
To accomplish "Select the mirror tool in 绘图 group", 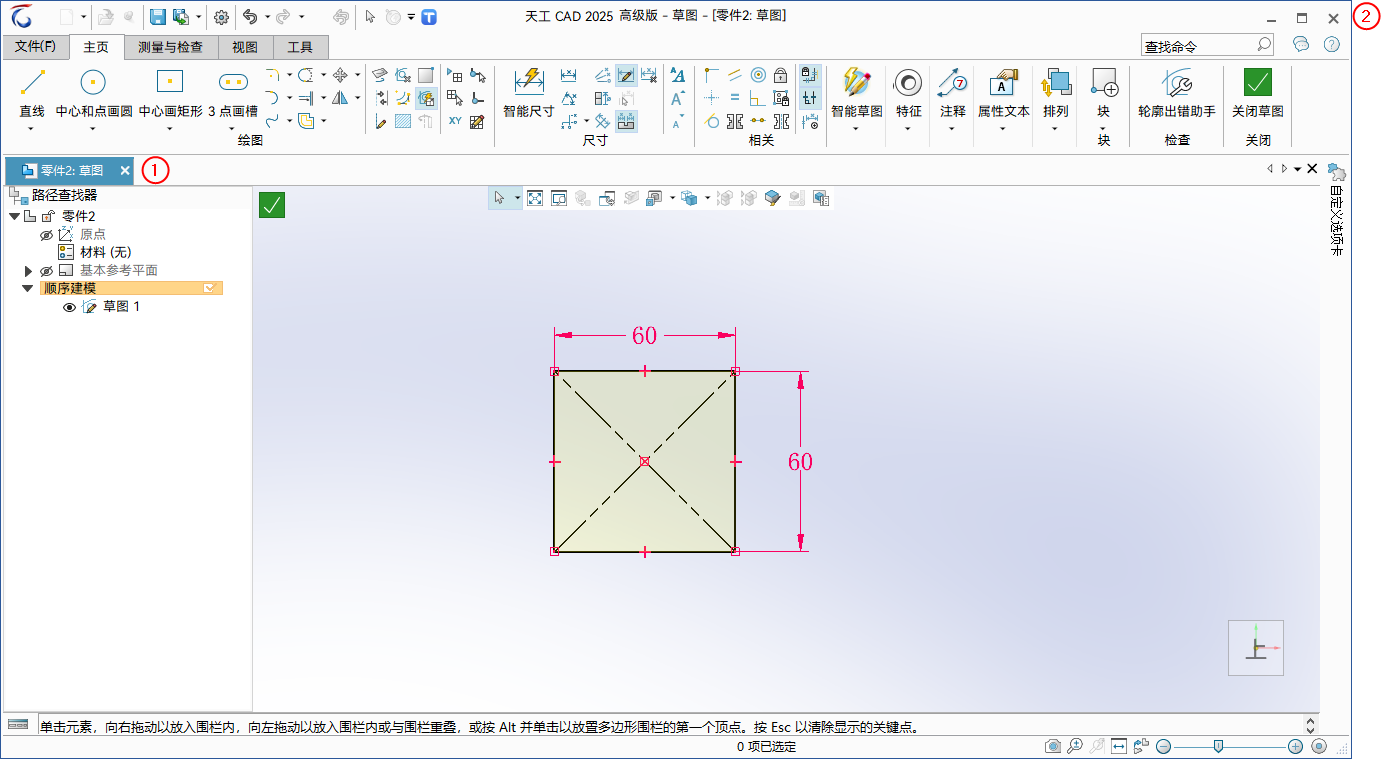I will (340, 97).
